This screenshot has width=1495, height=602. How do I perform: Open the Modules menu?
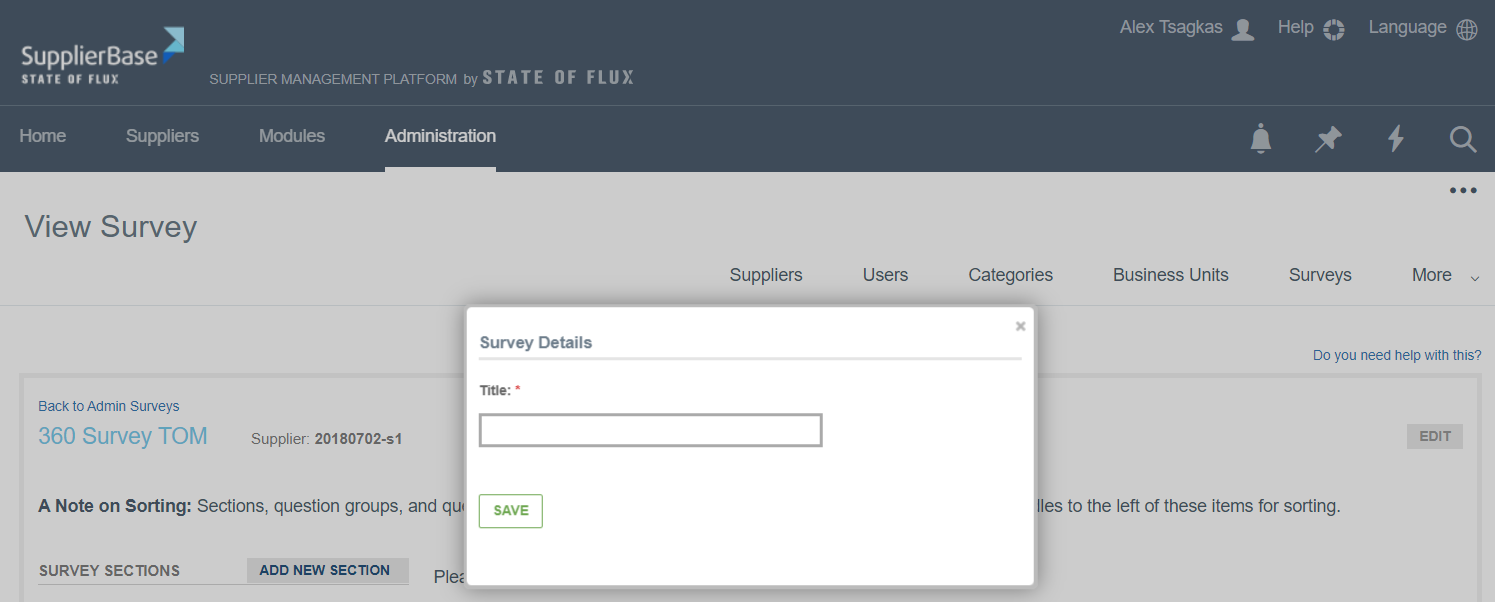click(x=291, y=136)
